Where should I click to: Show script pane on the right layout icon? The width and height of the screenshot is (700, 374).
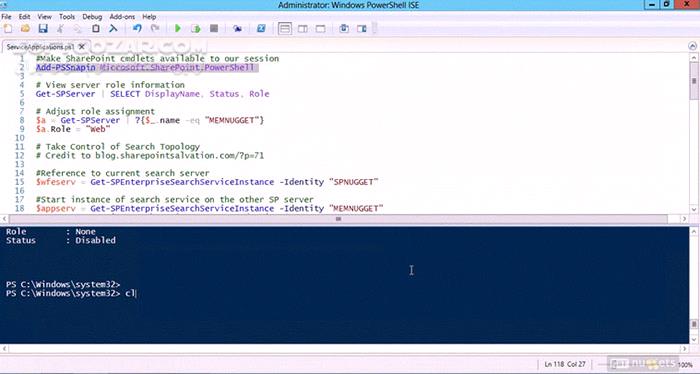302,29
